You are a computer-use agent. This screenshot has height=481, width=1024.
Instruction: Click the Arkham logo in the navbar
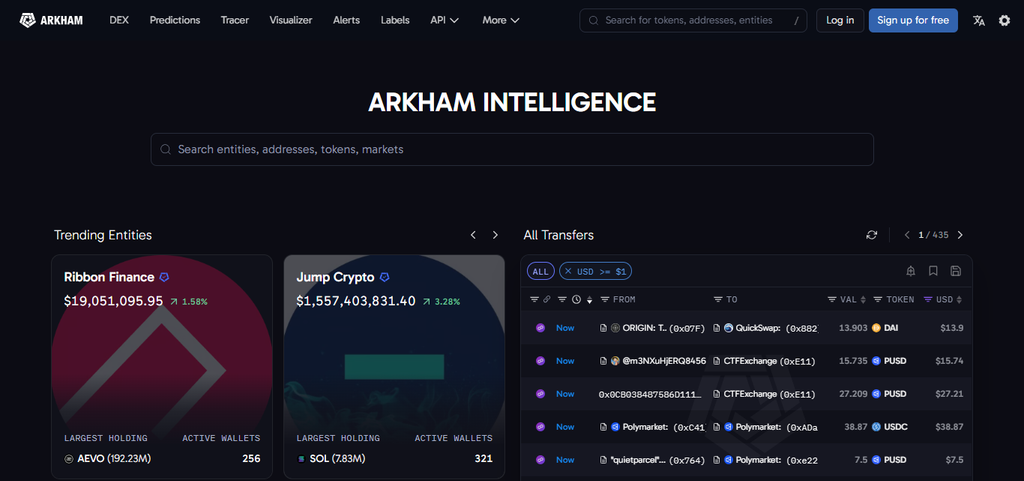click(52, 20)
